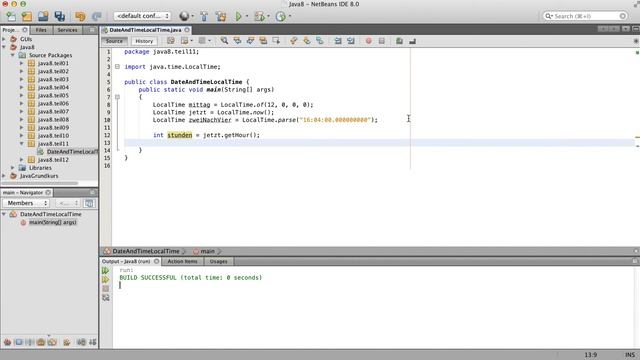Select main(String[] args) in Navigator
Image resolution: width=640 pixels, height=360 pixels.
[53, 222]
